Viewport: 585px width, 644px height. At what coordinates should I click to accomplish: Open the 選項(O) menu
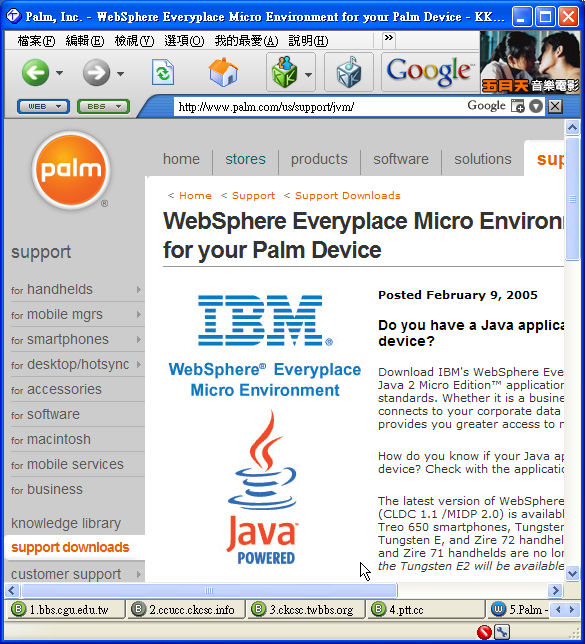[184, 41]
